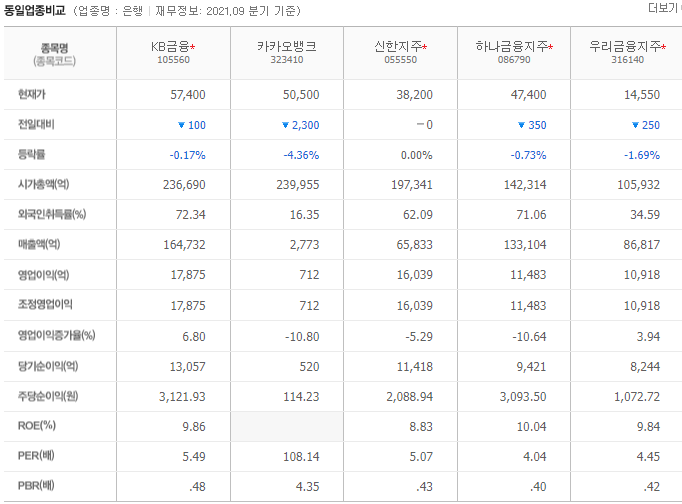This screenshot has height=504, width=682.
Task: Click PBR value 4.35
Action: coord(308,487)
